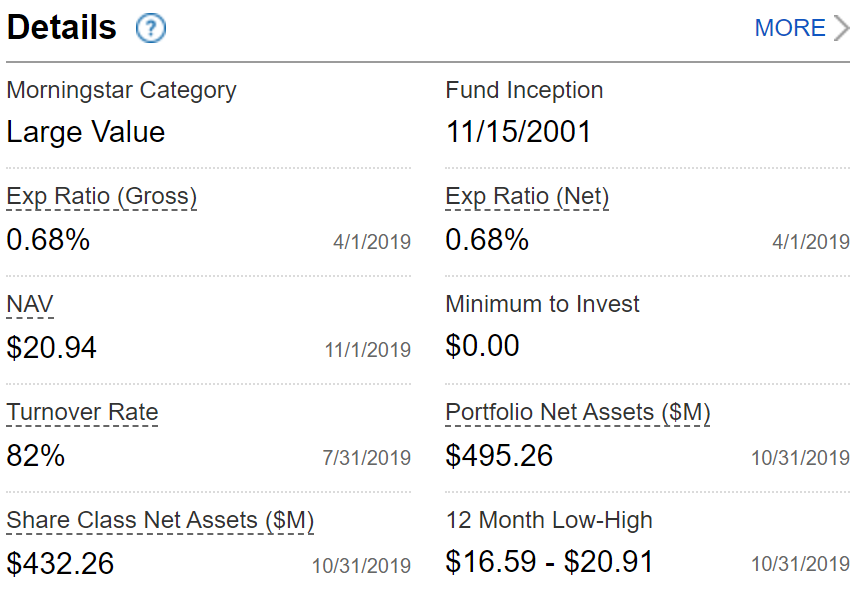
Task: Click the help question mark icon beside Details
Action: (x=150, y=28)
